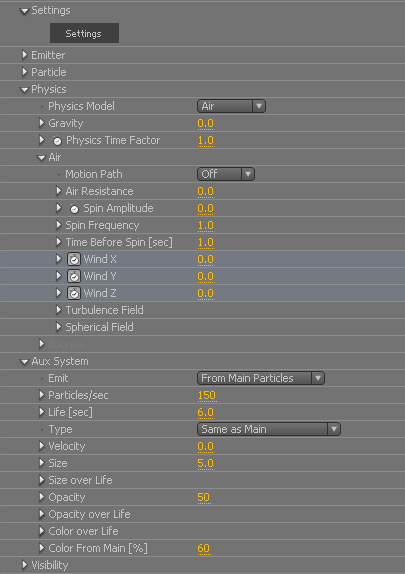Toggle the Wind Z stopwatch icon
The image size is (405, 574).
click(74, 293)
